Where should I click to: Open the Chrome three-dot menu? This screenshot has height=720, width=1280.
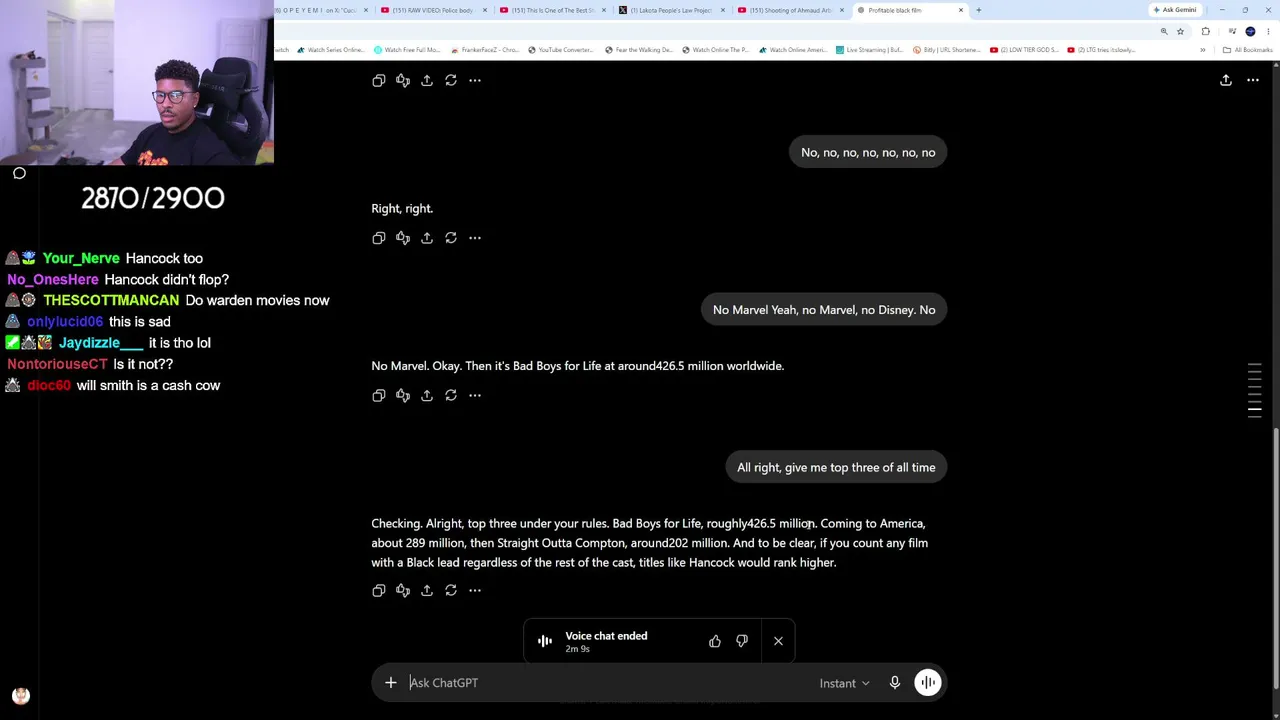[x=1268, y=32]
